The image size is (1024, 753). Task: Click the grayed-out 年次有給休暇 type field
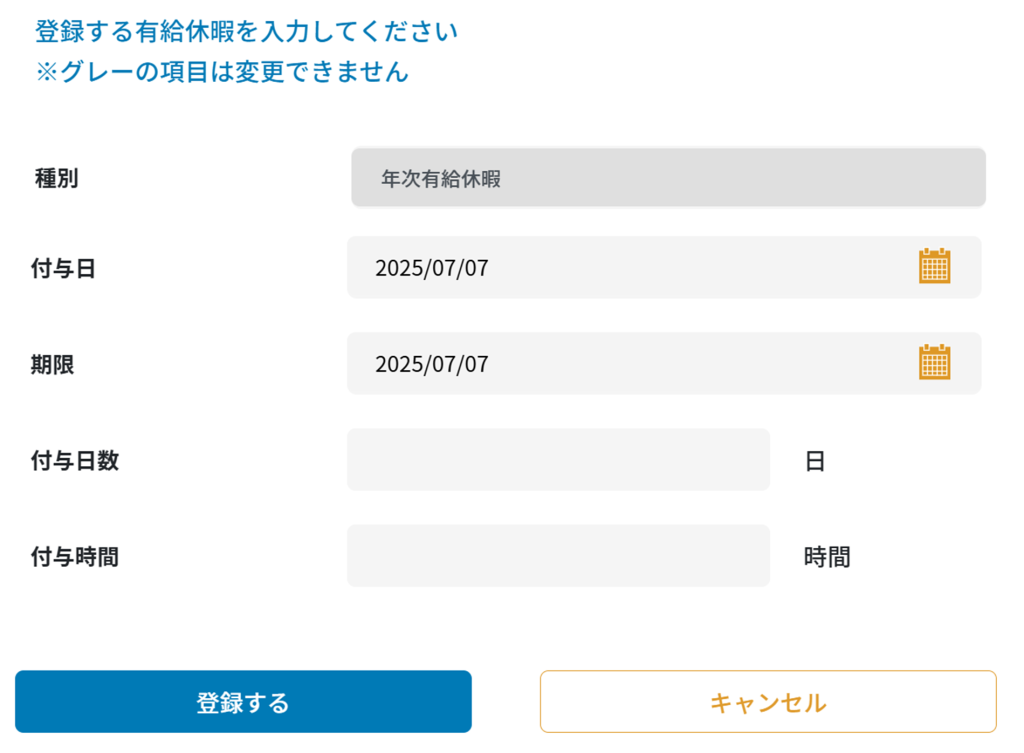click(668, 178)
